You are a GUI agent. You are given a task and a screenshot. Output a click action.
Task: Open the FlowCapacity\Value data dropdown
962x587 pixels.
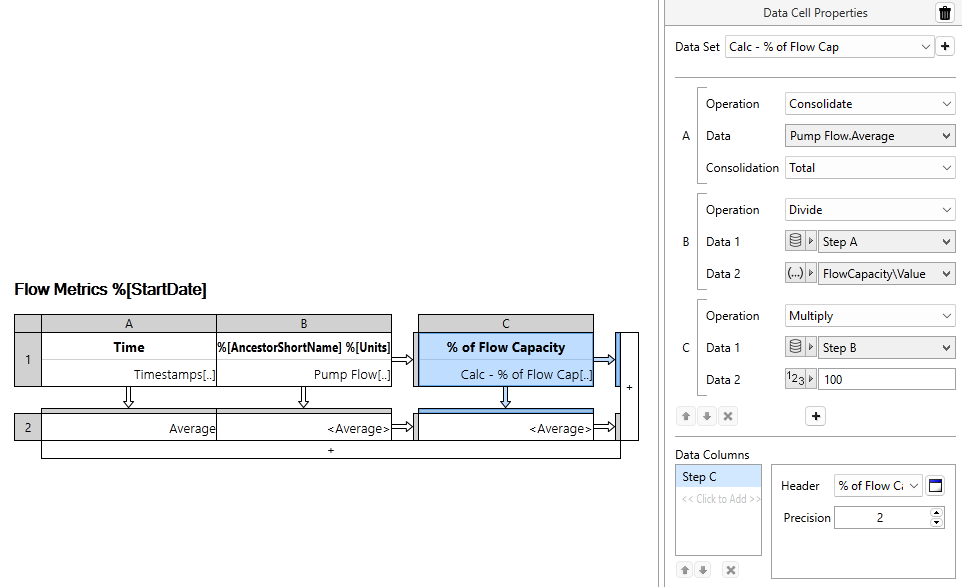tap(886, 273)
